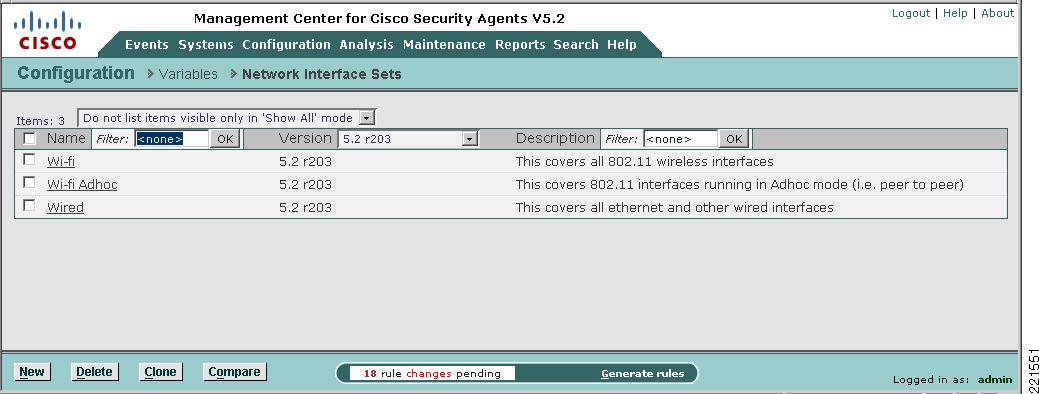Click the Logout link
Viewport: 1039px width, 394px height.
(910, 13)
